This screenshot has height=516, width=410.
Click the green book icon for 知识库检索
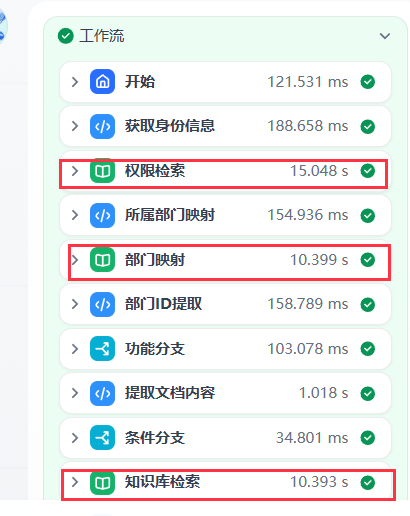click(x=102, y=482)
